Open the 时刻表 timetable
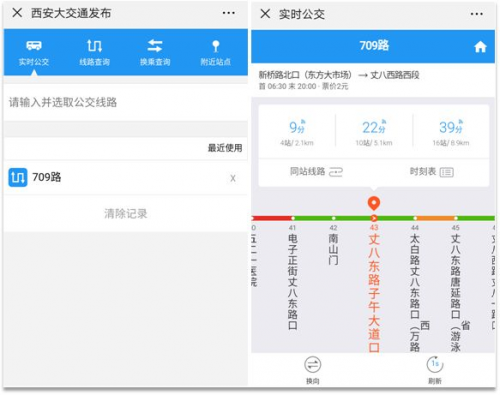This screenshot has height=395, width=500. pos(431,172)
